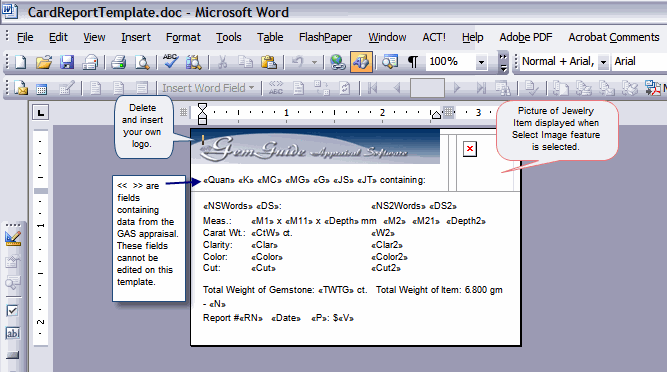Image resolution: width=667 pixels, height=372 pixels.
Task: Open the FlashPaper menu
Action: pos(325,37)
